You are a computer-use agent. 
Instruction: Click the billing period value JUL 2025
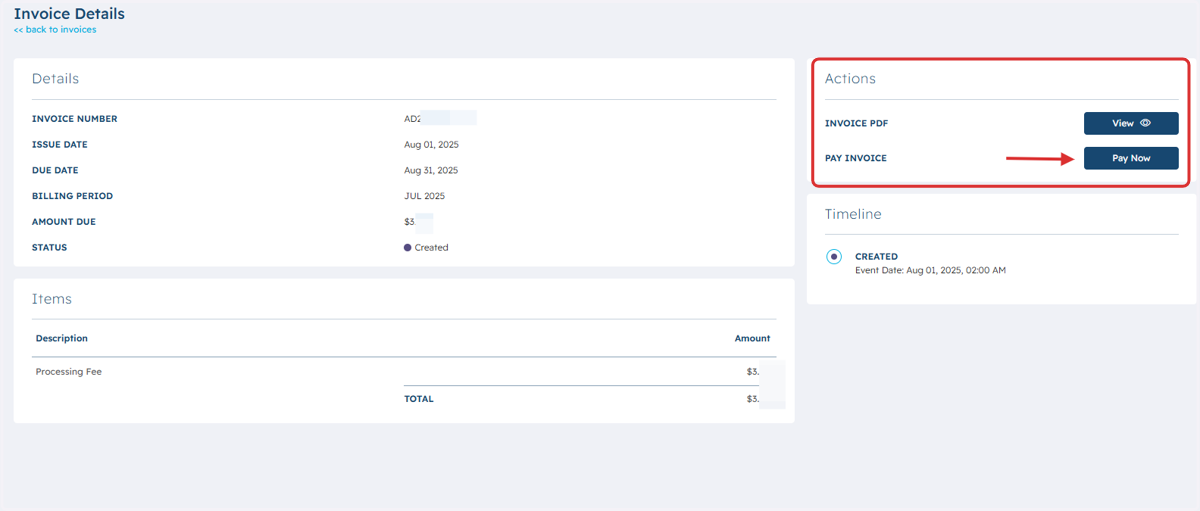(x=424, y=196)
